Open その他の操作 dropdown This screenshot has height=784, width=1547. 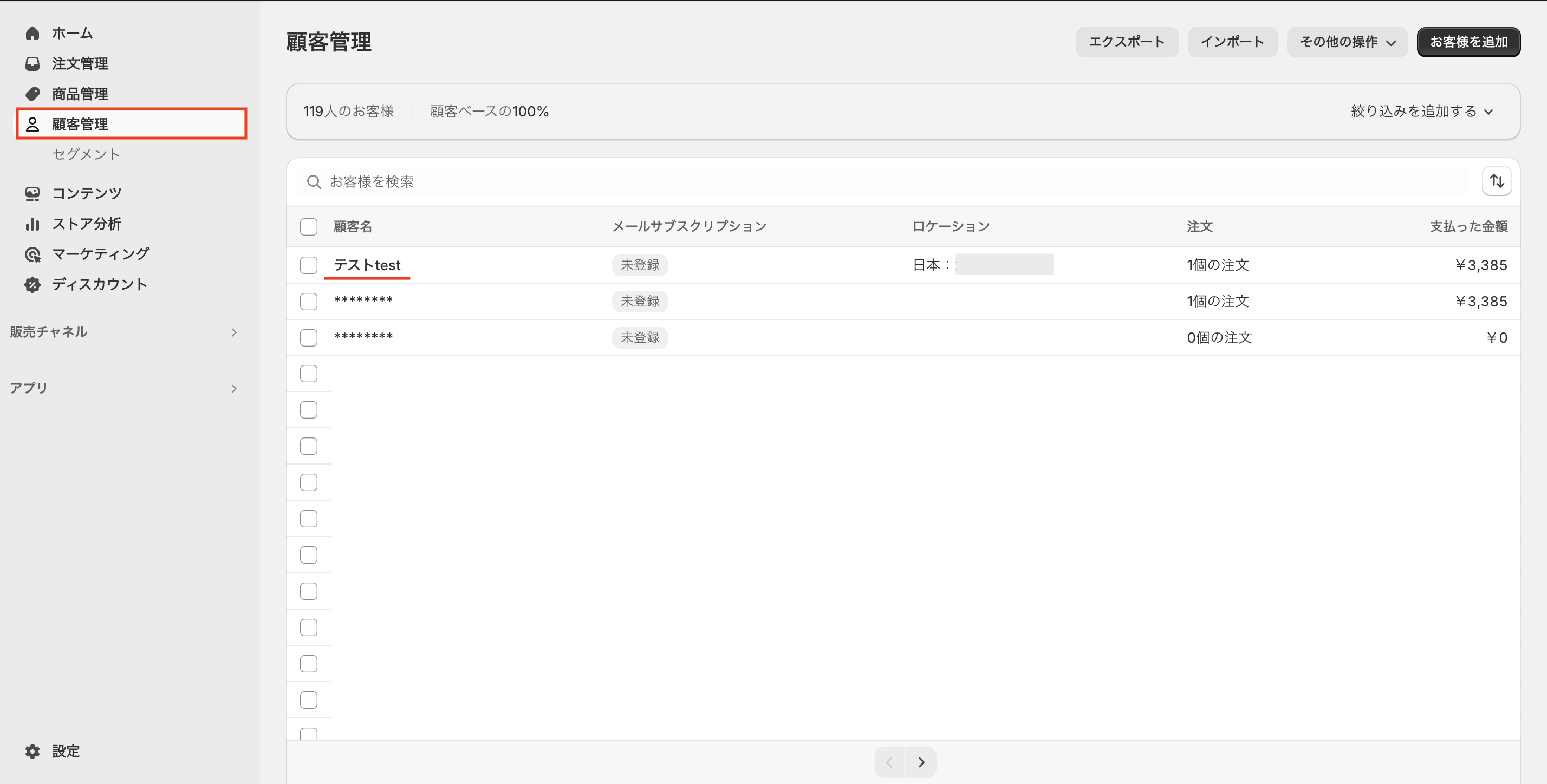tap(1347, 42)
